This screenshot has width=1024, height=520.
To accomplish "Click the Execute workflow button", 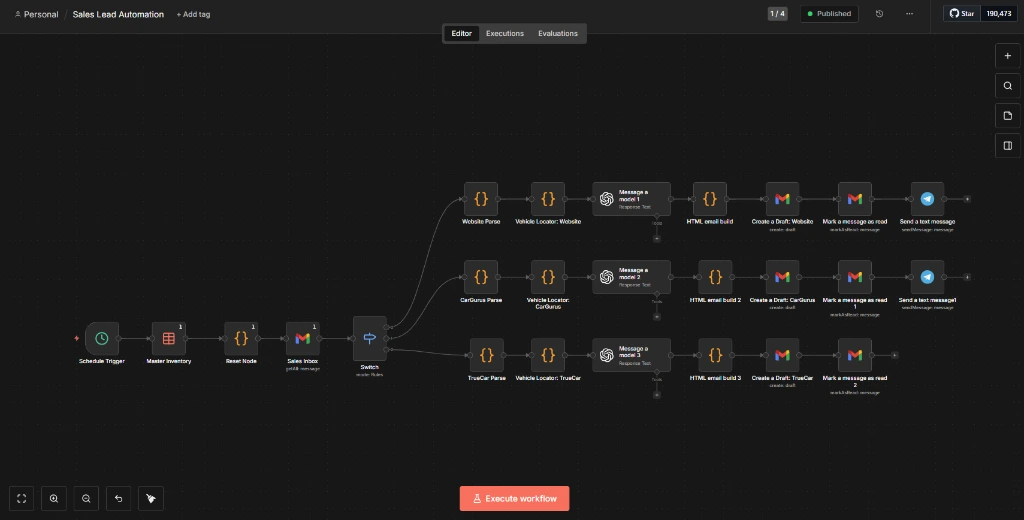I will pyautogui.click(x=515, y=498).
